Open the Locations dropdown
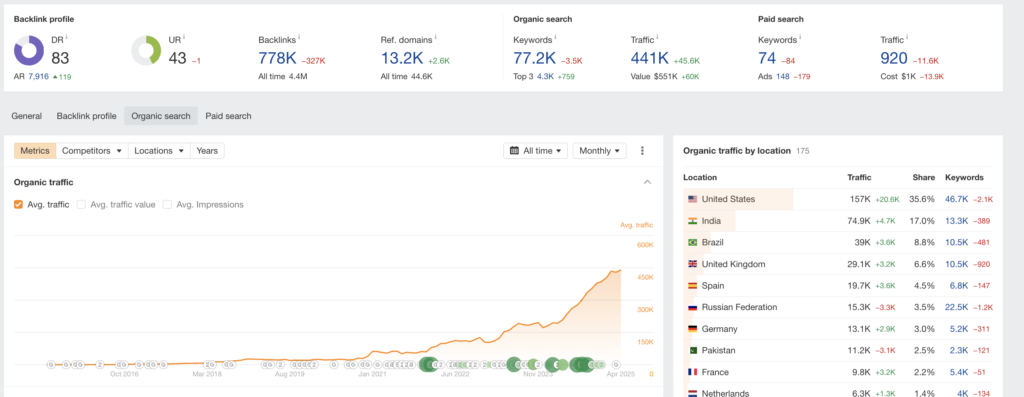 [159, 151]
